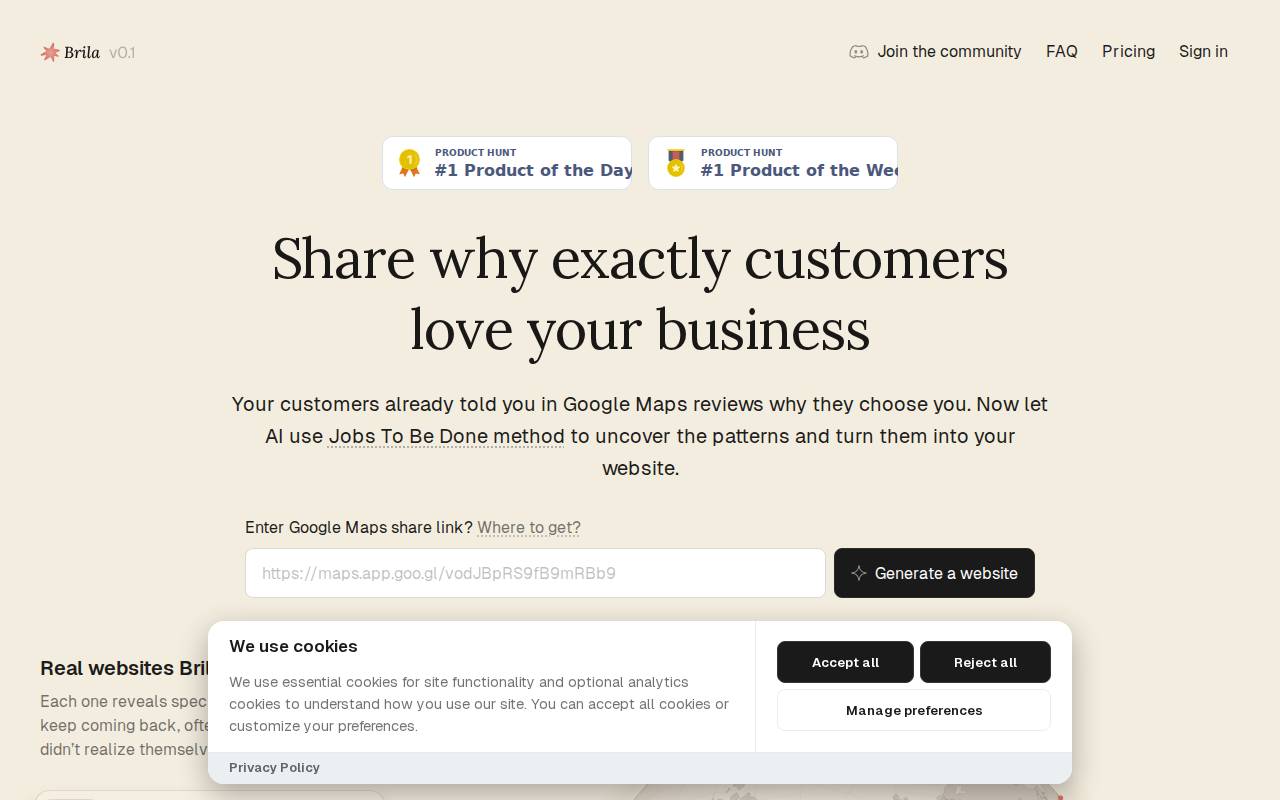Click the gold medal Product of the Day icon
Viewport: 1280px width, 800px height.
[x=409, y=162]
